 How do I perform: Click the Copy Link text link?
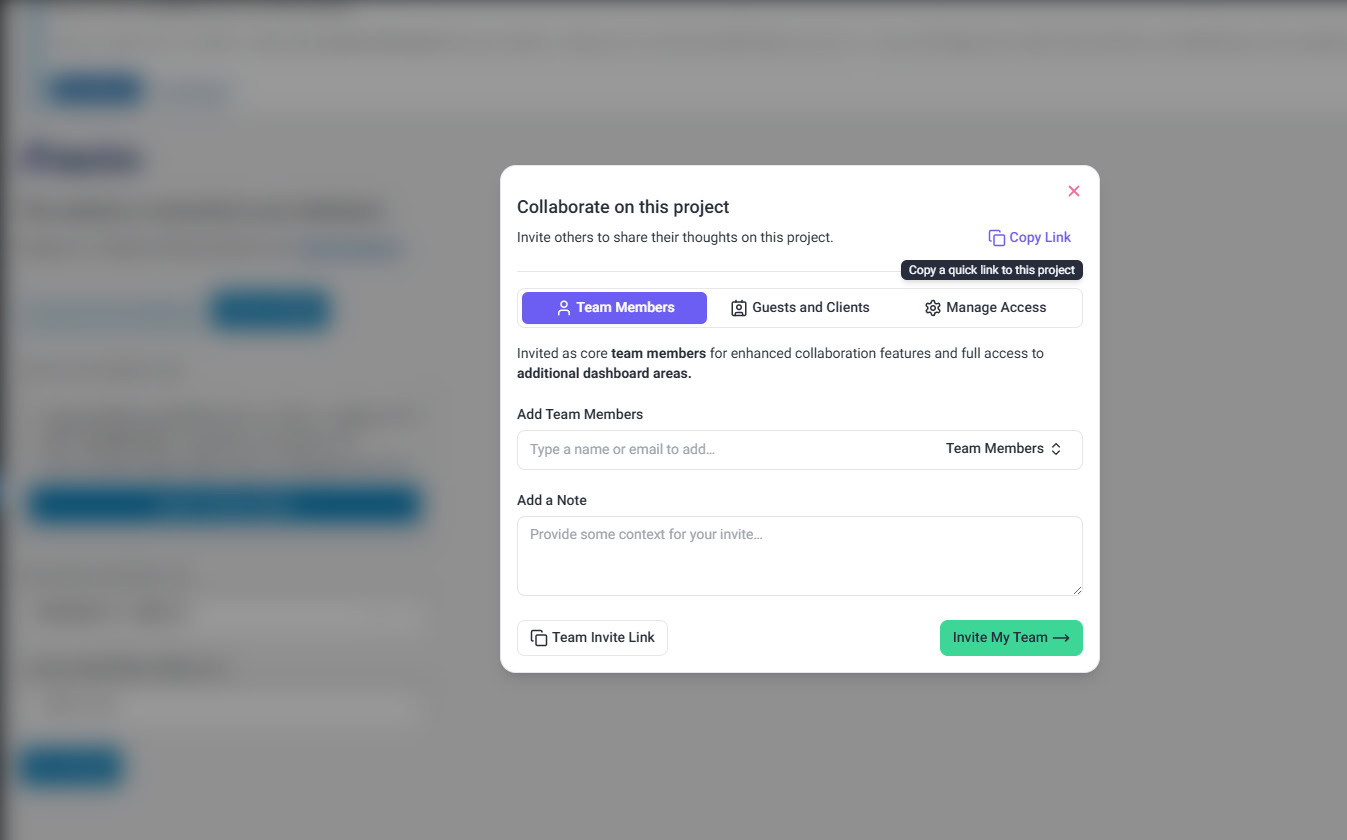point(1040,238)
